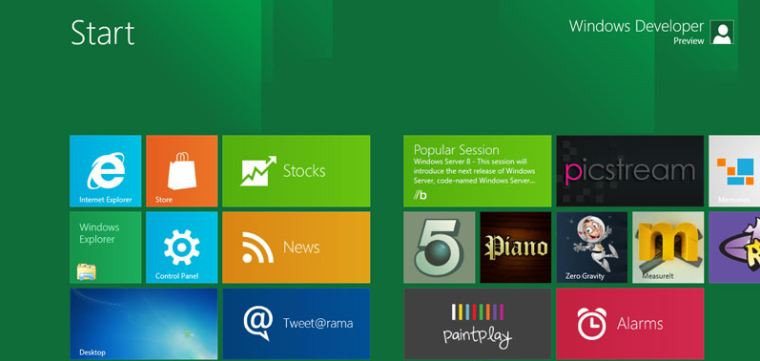Image resolution: width=760 pixels, height=361 pixels.
Task: Open the purple partially visible game tile
Action: click(x=734, y=247)
